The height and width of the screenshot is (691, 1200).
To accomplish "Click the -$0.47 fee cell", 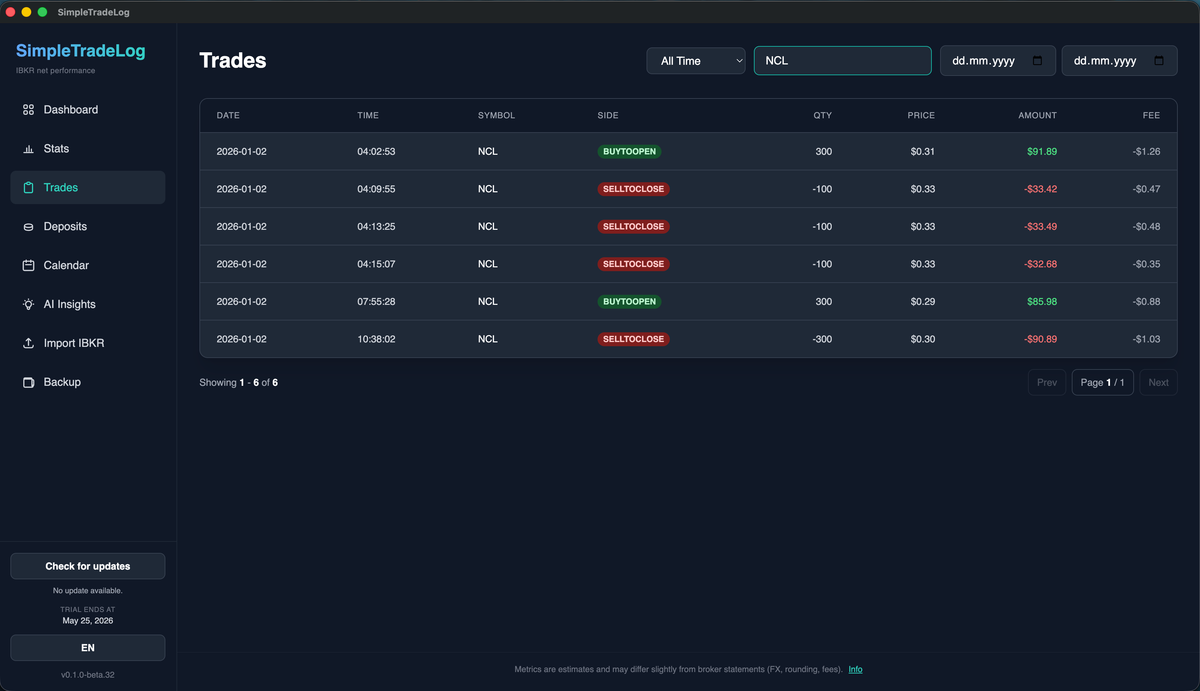I will (x=1146, y=189).
